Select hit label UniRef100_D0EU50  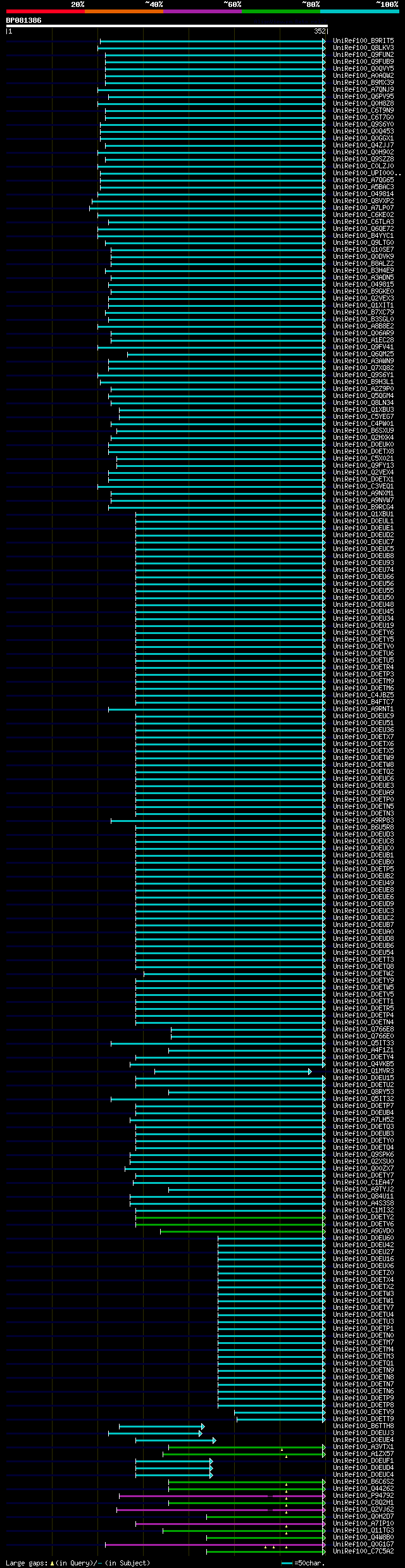point(363,597)
